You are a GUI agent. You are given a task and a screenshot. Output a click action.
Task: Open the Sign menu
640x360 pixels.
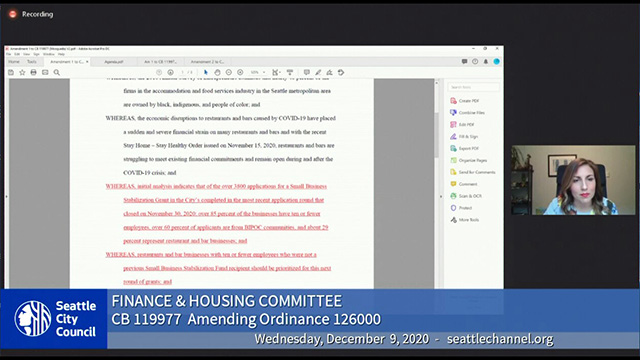click(x=36, y=54)
